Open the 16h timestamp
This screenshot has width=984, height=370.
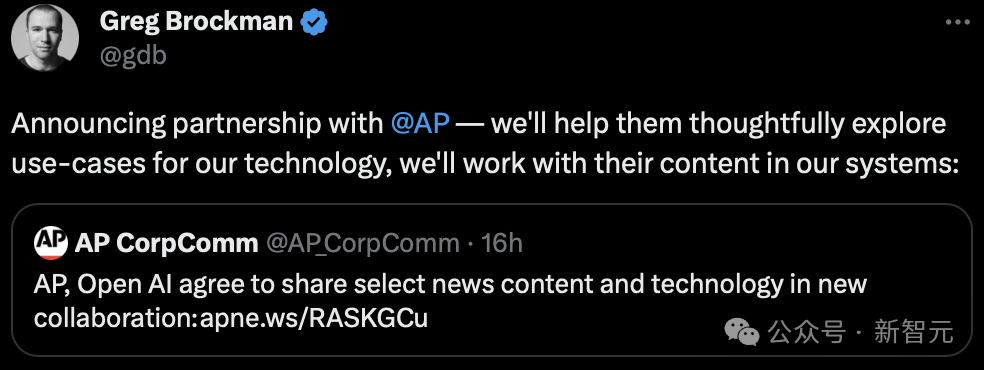pos(501,243)
